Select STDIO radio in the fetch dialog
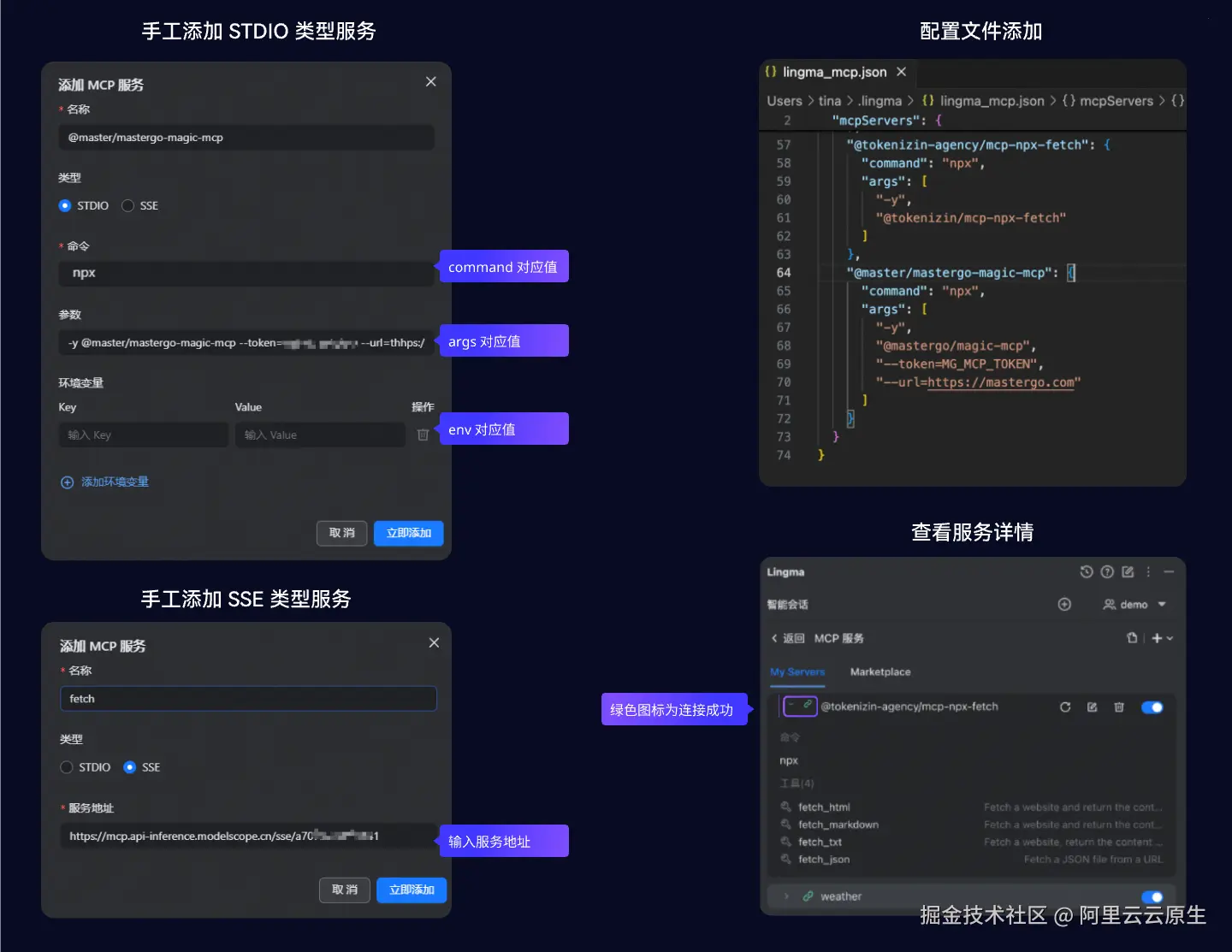 (66, 767)
